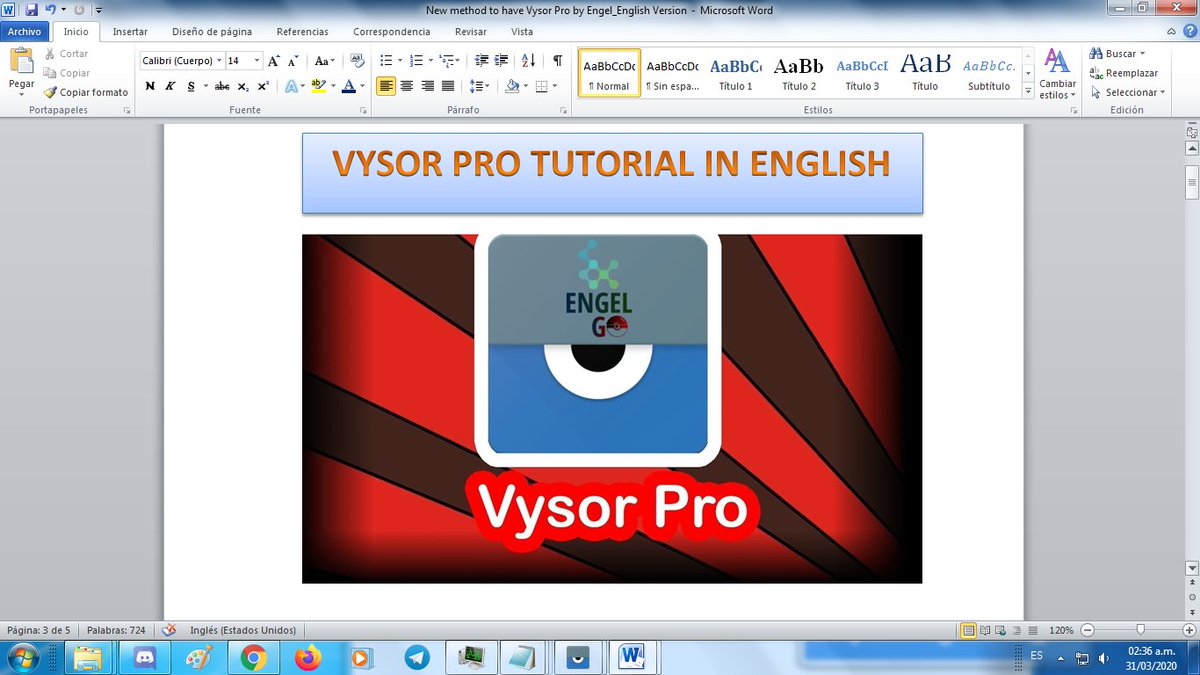Screen dimensions: 1200x675
Task: Click the spell check status icon
Action: coord(169,630)
